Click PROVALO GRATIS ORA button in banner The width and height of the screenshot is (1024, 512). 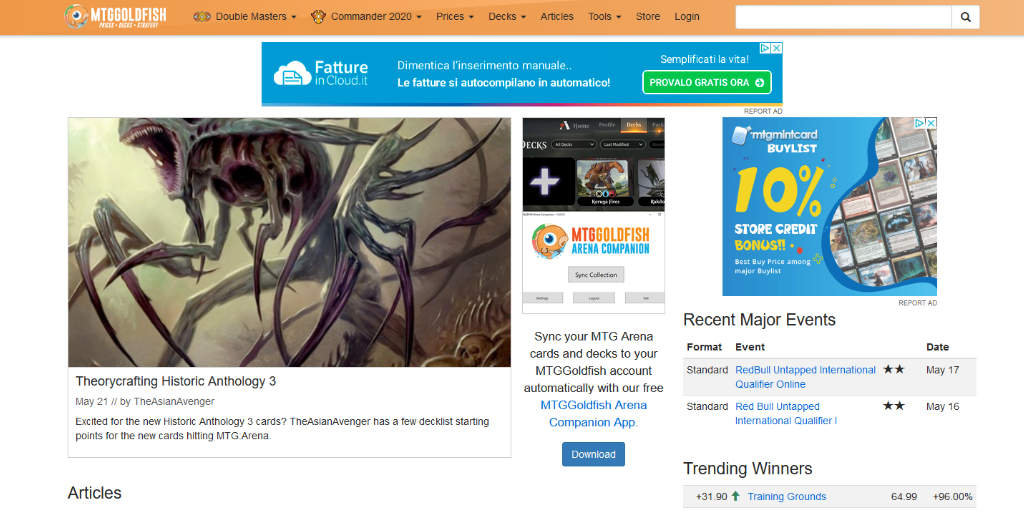coord(707,82)
